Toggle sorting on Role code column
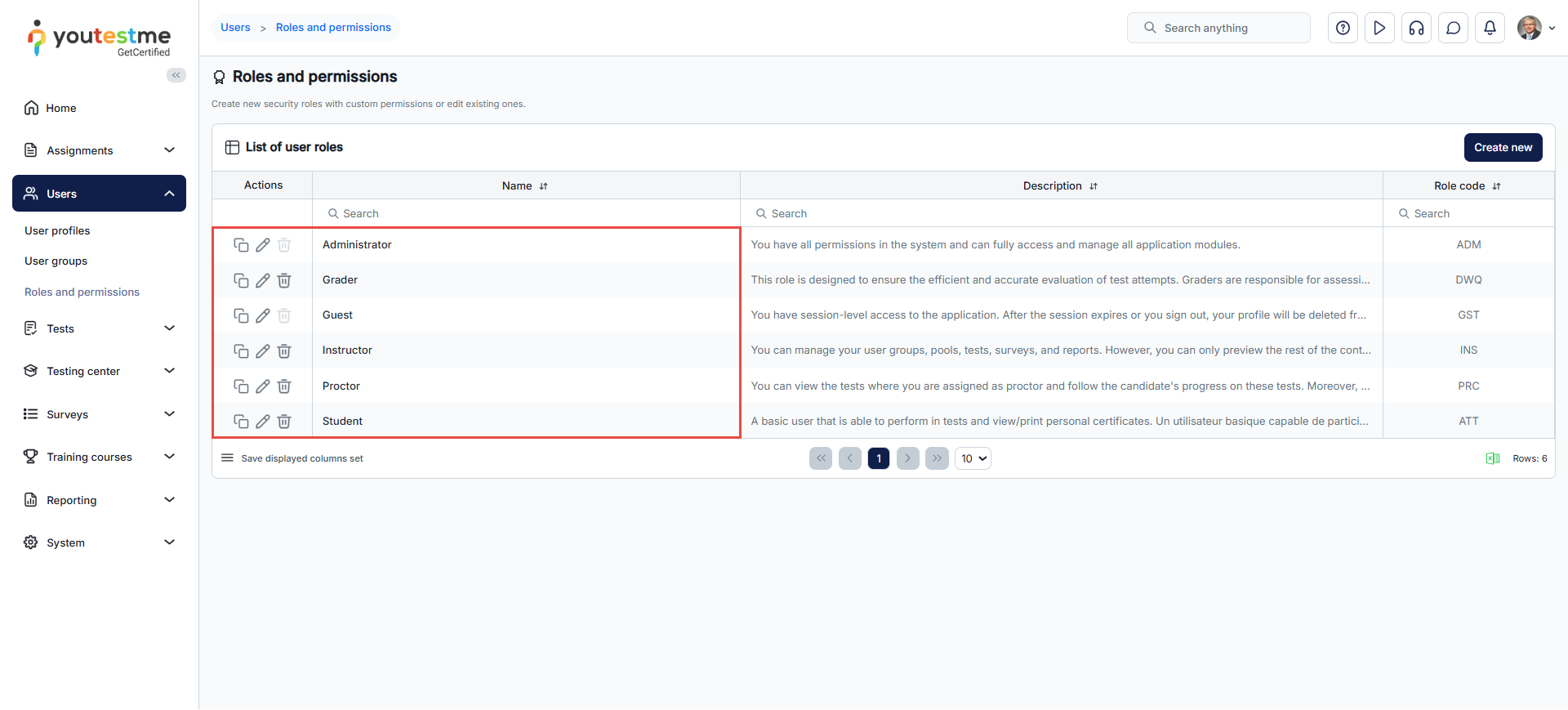The height and width of the screenshot is (710, 1568). click(1496, 186)
